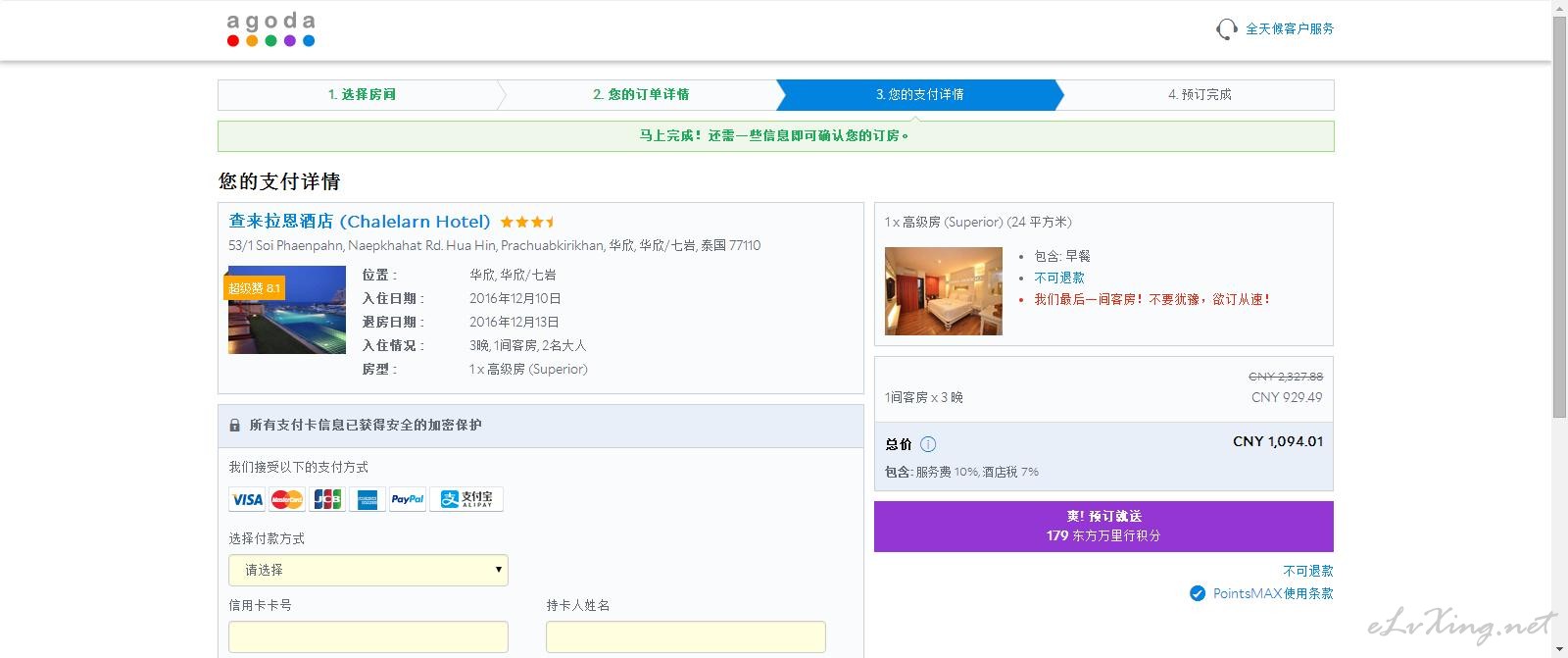Click the MasterCard icon
The height and width of the screenshot is (658, 1568).
(x=287, y=499)
